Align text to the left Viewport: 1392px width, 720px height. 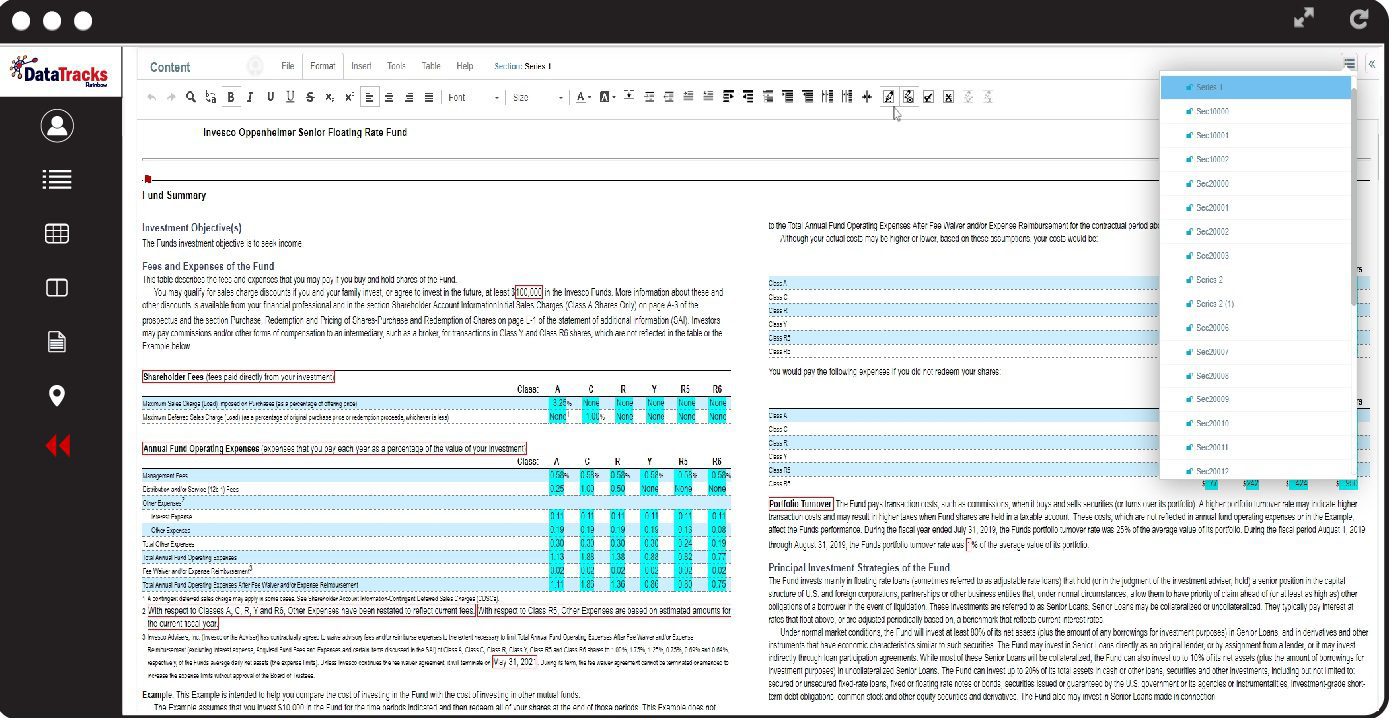(x=369, y=97)
